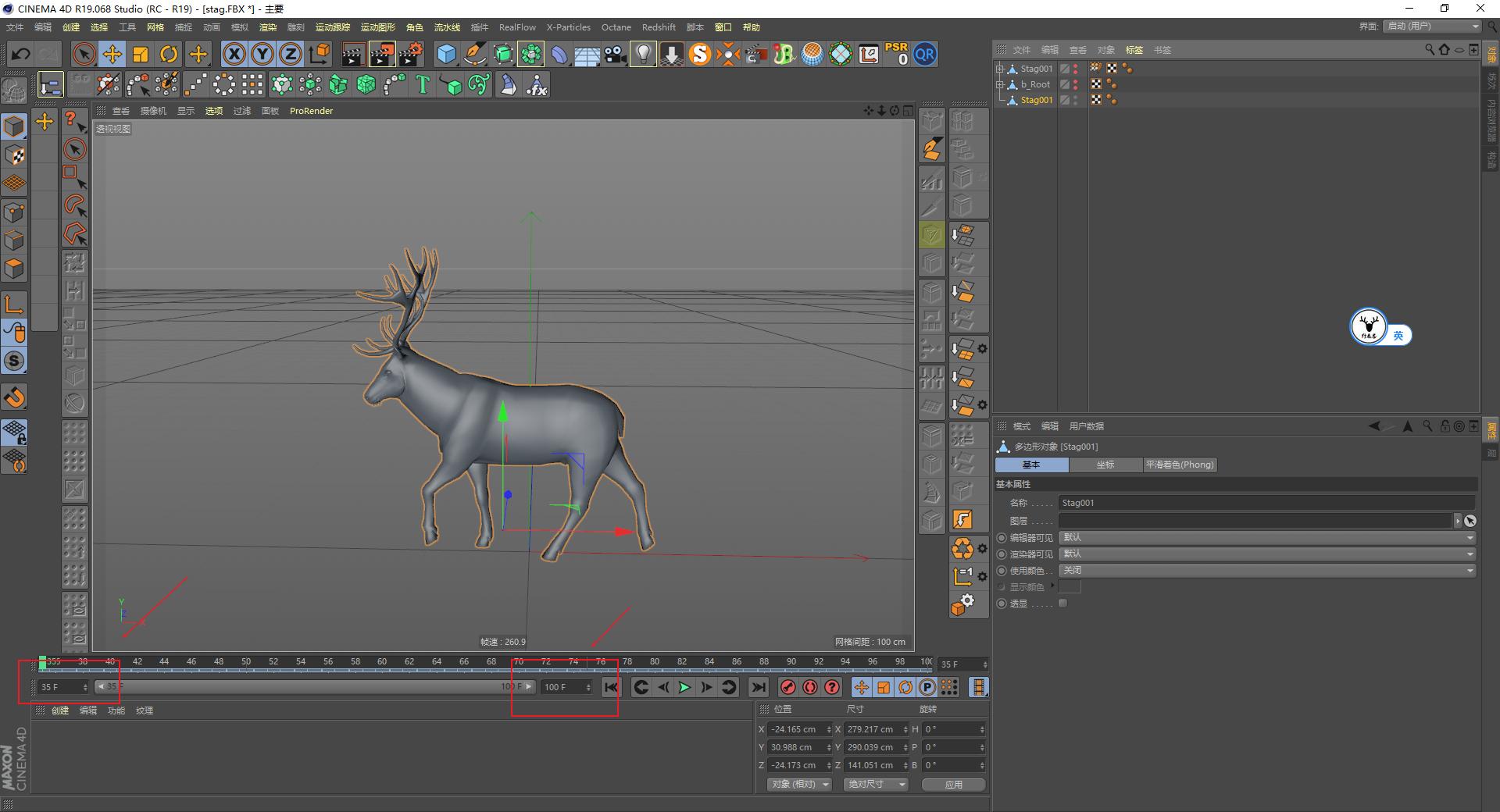The image size is (1500, 812).
Task: Open the 编辑器可见 dropdown
Action: point(1266,537)
